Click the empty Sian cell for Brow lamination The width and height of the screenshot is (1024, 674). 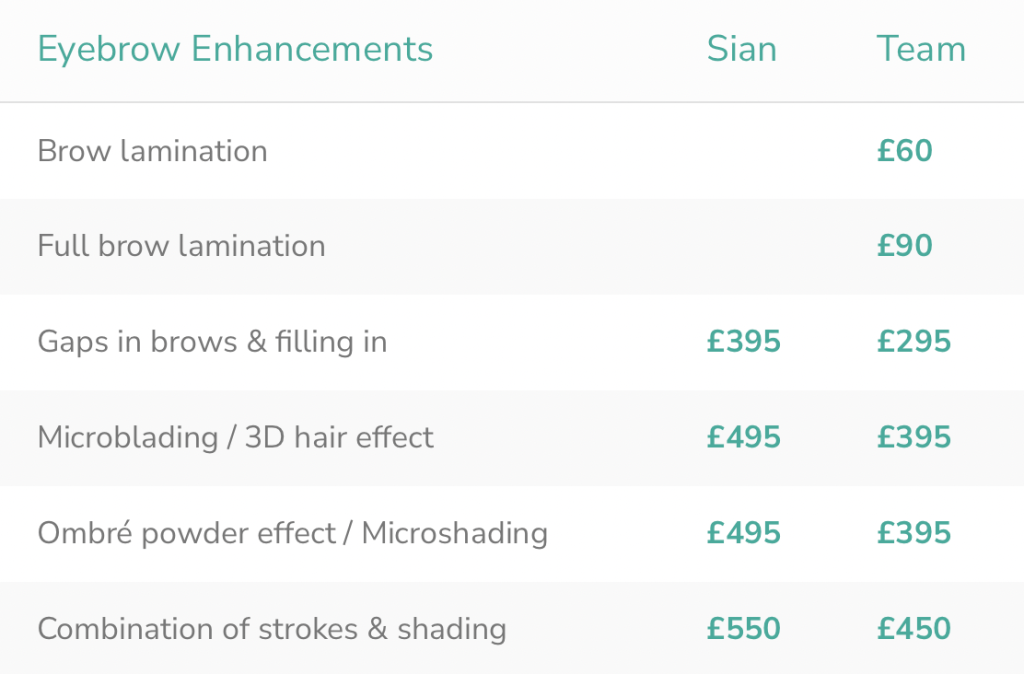pos(743,151)
